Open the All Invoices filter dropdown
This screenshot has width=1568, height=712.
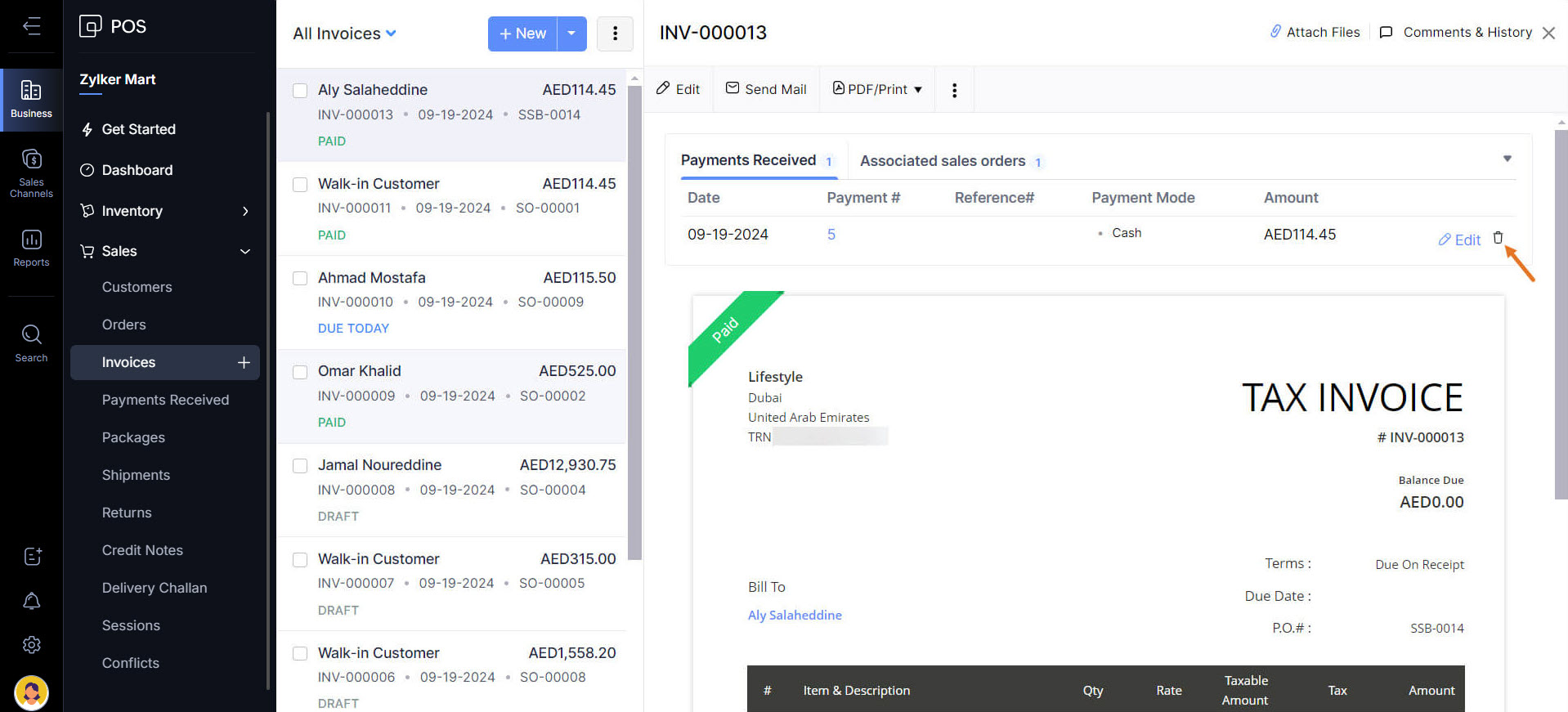[344, 34]
